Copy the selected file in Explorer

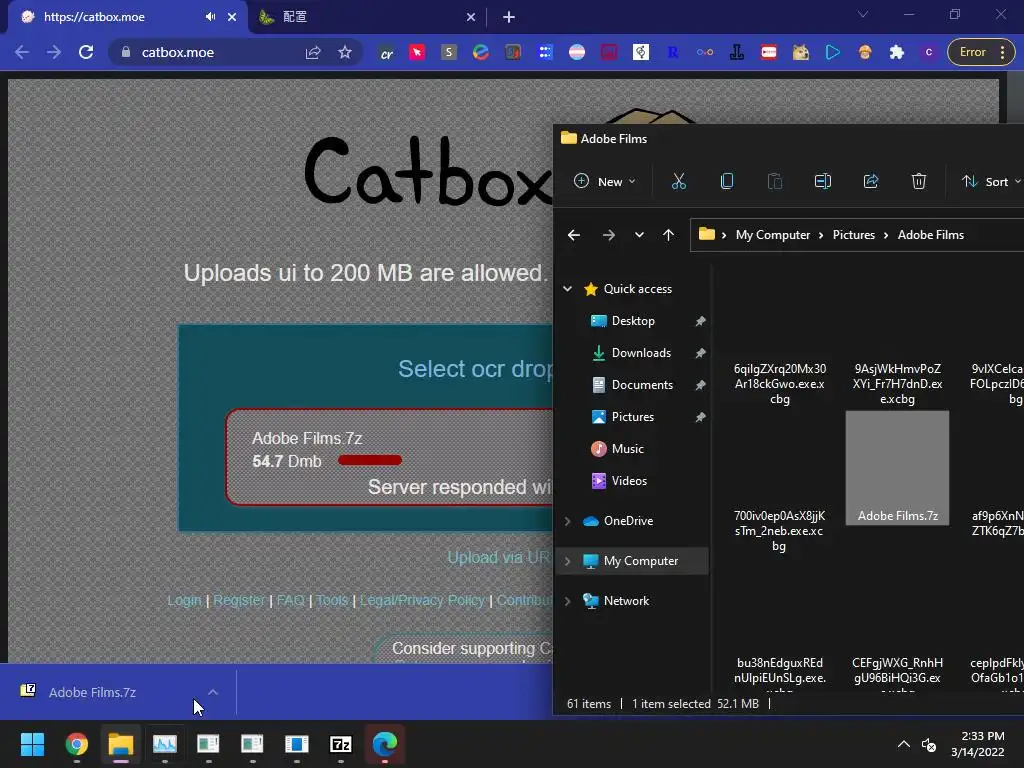click(727, 182)
